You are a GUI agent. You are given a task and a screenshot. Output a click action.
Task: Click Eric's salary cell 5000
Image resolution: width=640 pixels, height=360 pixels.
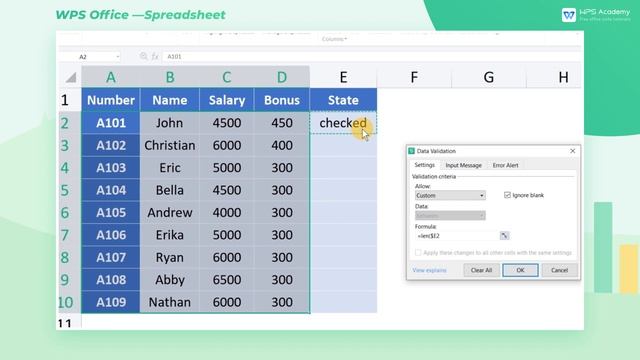(x=227, y=168)
